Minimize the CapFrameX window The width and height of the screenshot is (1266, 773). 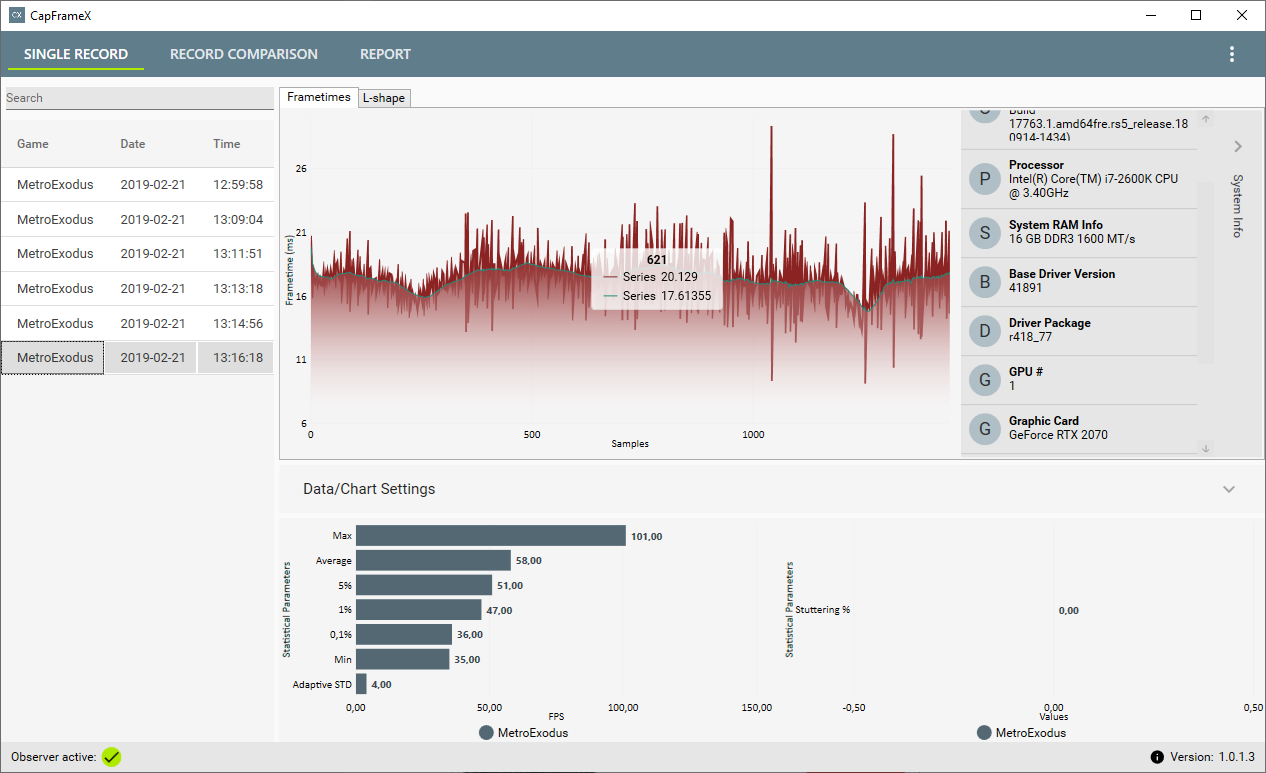point(1151,15)
